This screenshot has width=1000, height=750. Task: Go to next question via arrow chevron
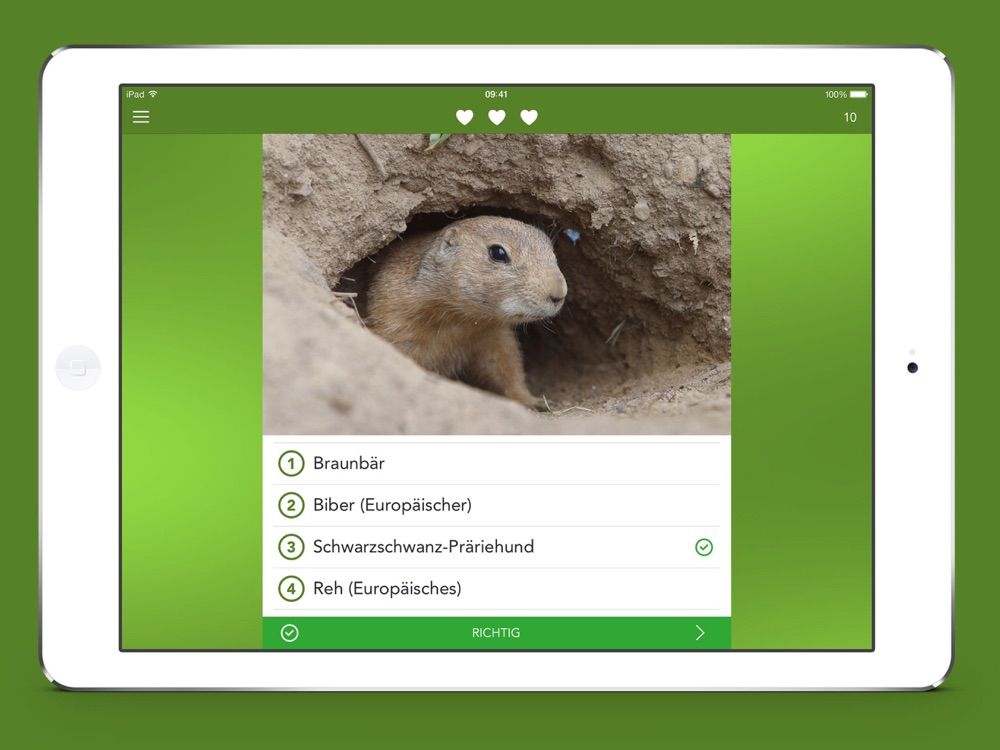pyautogui.click(x=700, y=633)
